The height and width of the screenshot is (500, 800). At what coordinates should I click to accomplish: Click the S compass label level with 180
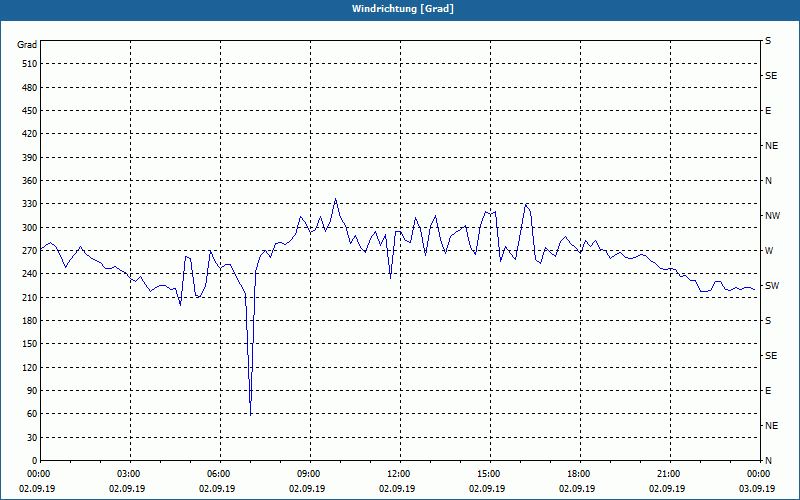(768, 321)
